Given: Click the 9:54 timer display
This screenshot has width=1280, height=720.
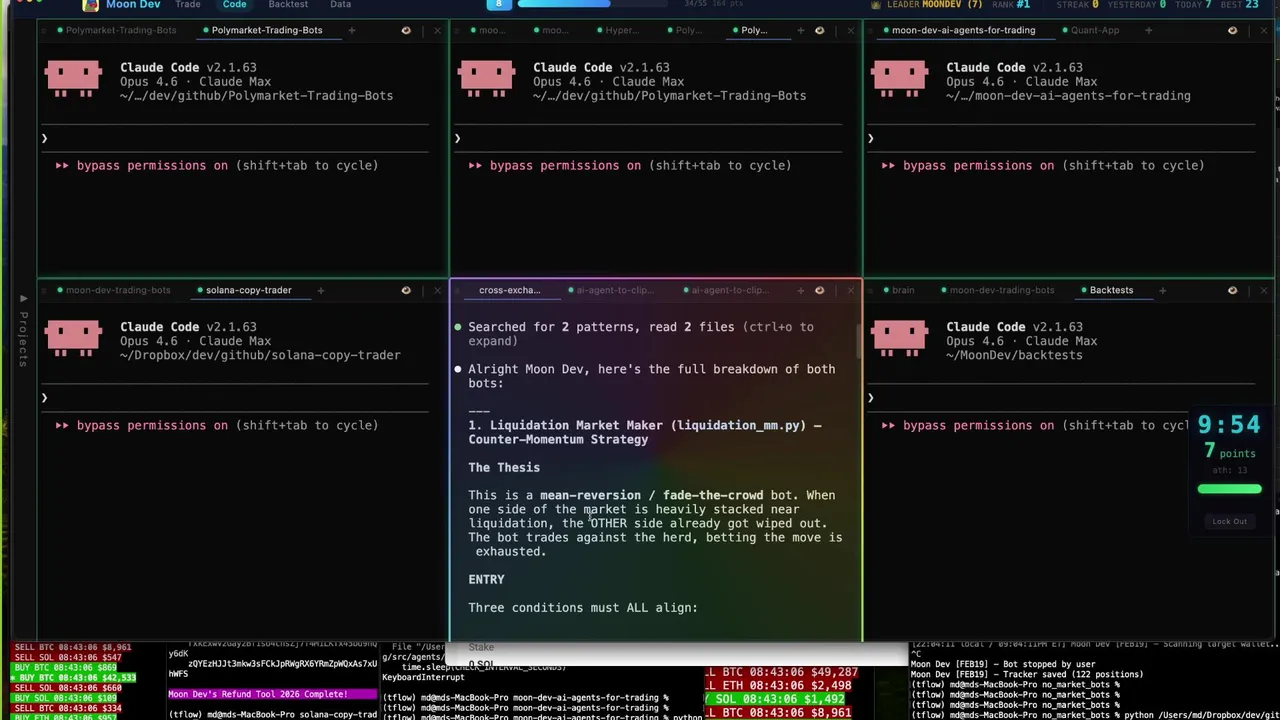Looking at the screenshot, I should tap(1229, 425).
